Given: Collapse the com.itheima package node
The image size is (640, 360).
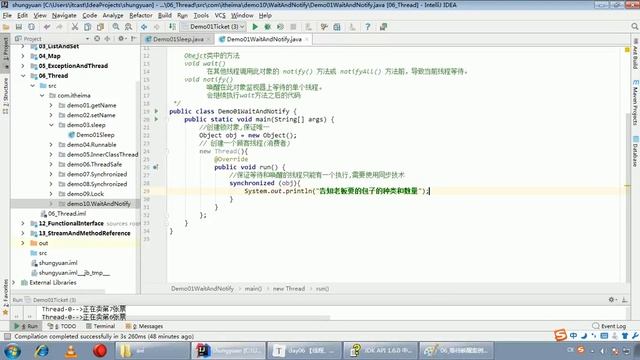Looking at the screenshot, I should coord(42,96).
